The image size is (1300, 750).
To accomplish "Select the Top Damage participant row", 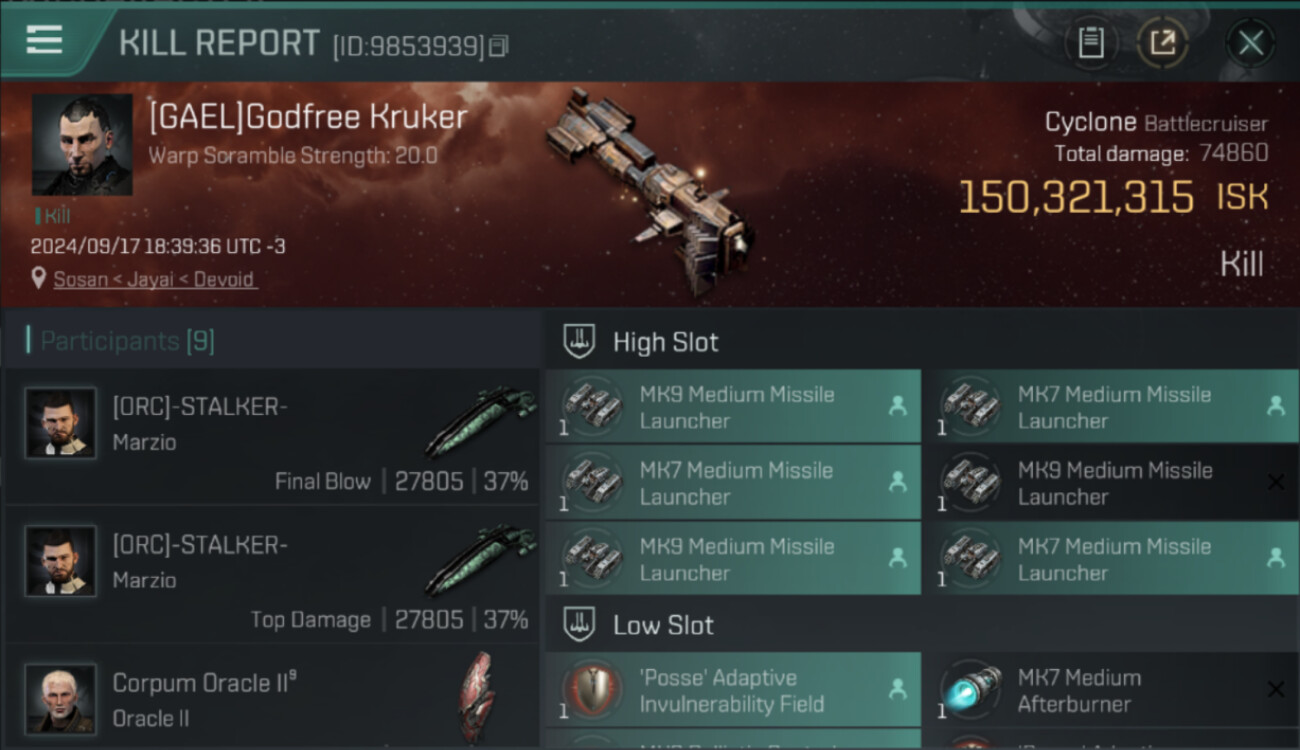I will click(x=272, y=575).
